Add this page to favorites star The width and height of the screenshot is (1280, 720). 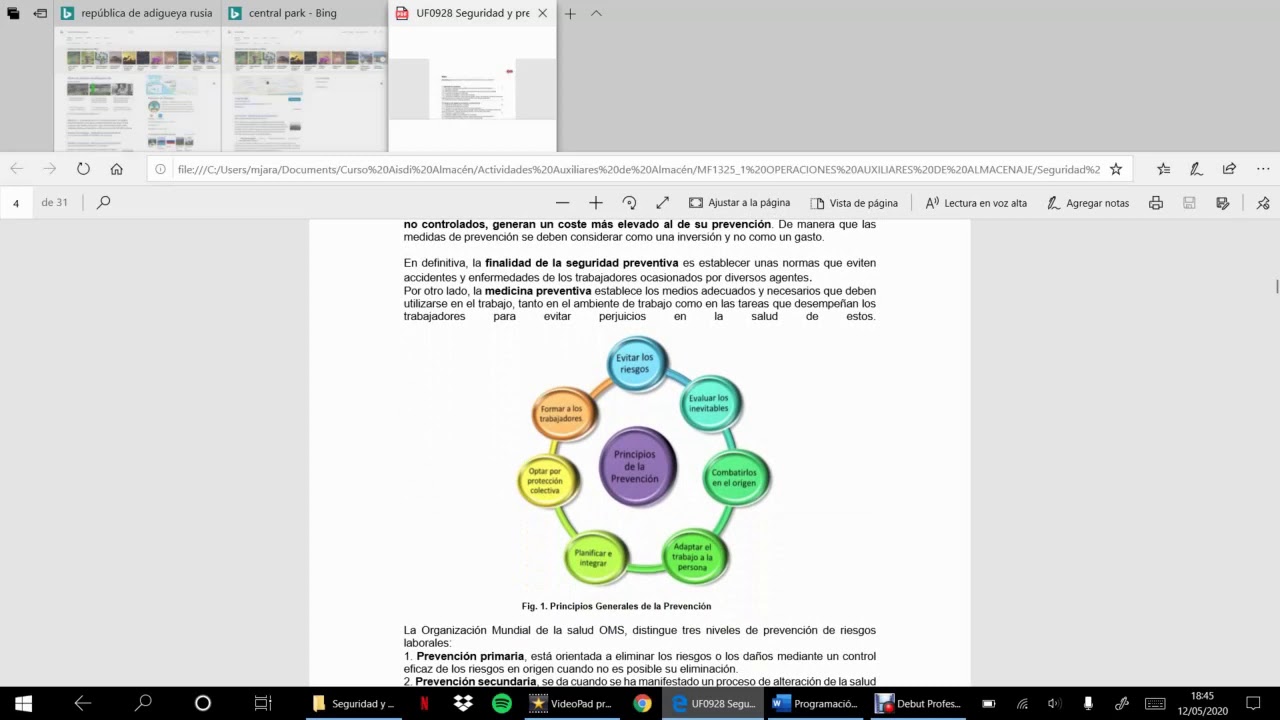(1116, 169)
